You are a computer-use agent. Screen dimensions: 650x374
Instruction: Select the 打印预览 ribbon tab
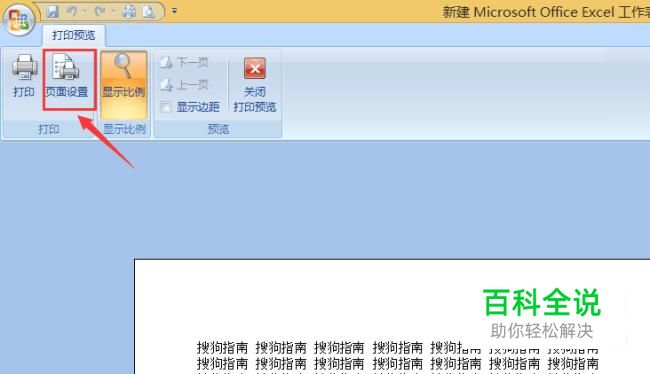[74, 35]
